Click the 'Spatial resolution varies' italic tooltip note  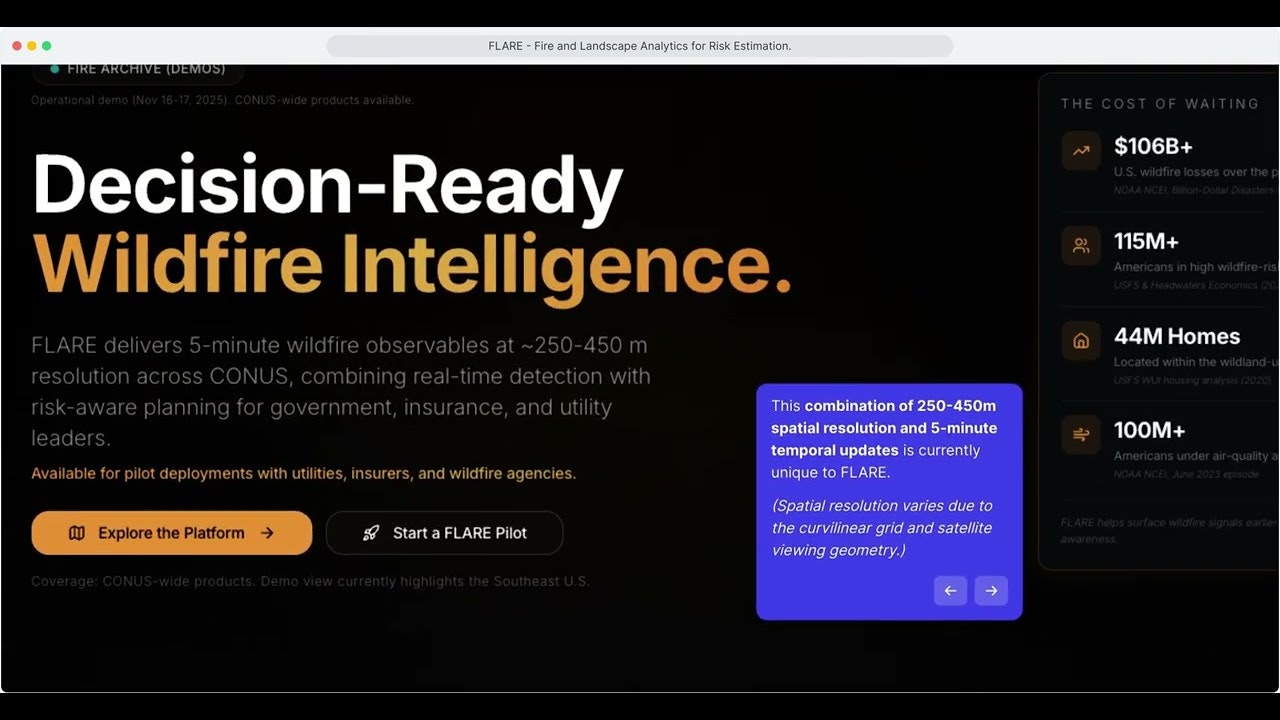pos(882,528)
